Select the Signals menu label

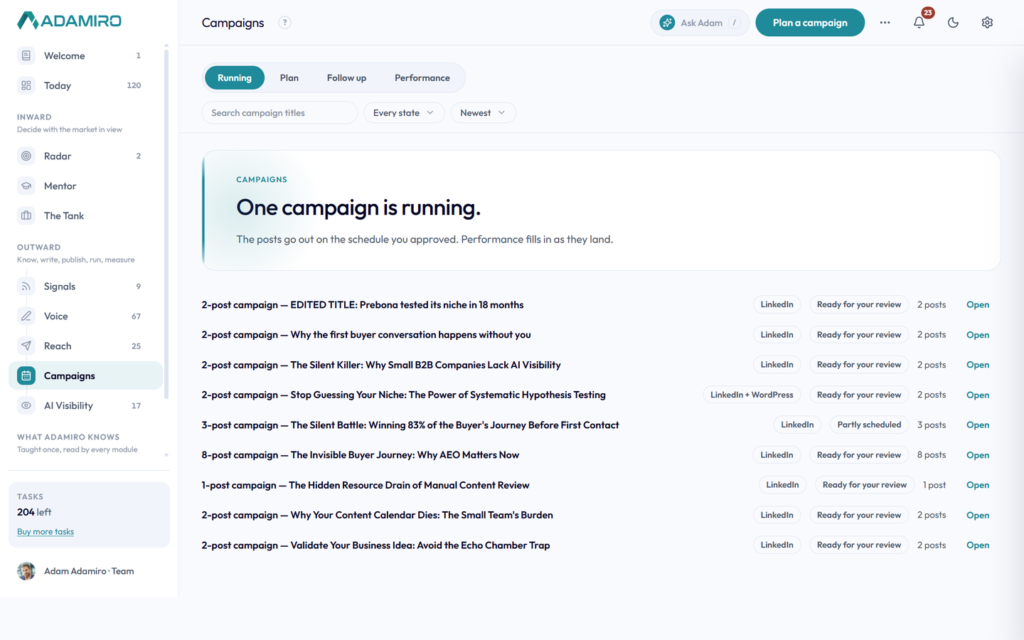[59, 287]
